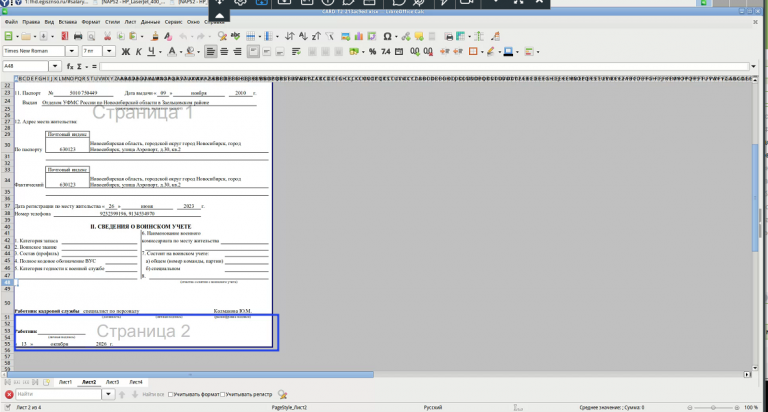Click the formula equals button

point(95,66)
